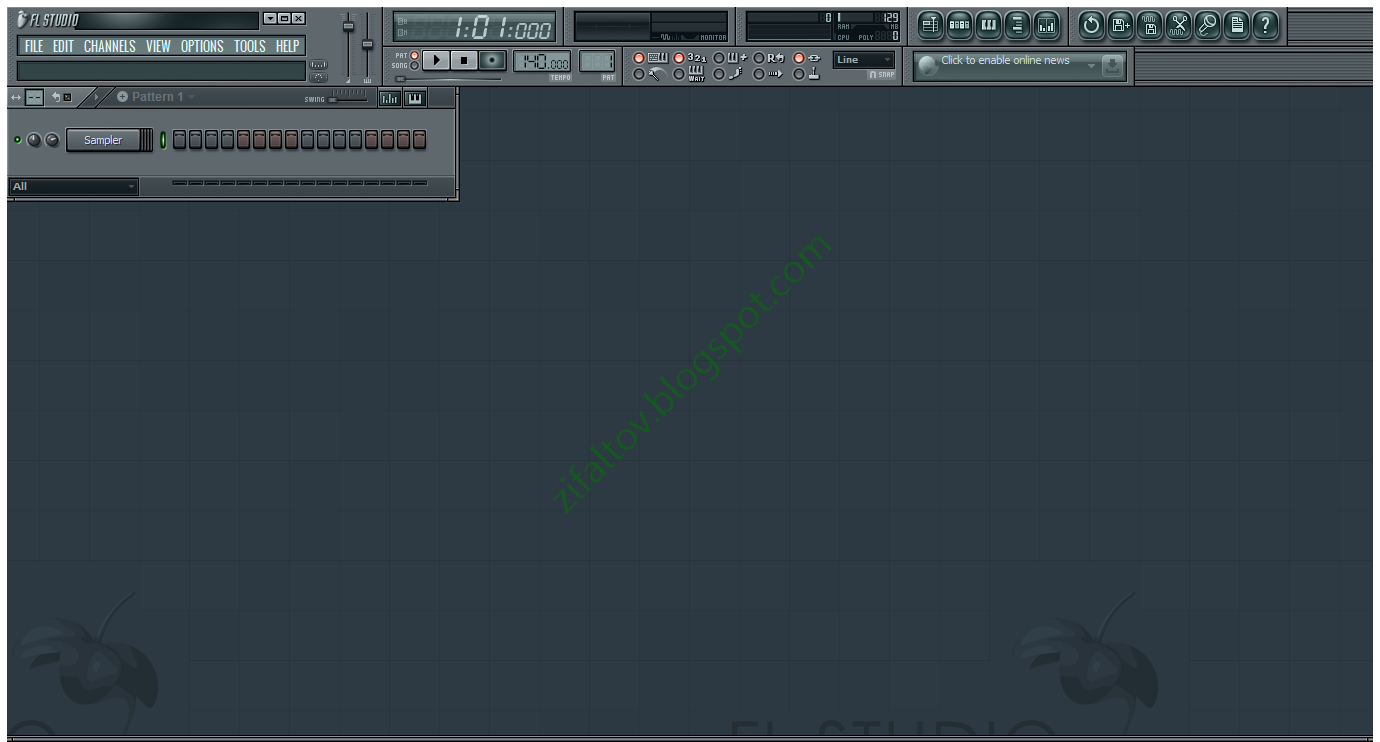Screen dimensions: 1380x742
Task: Click the step length button in sequencer header
Action: [35, 97]
